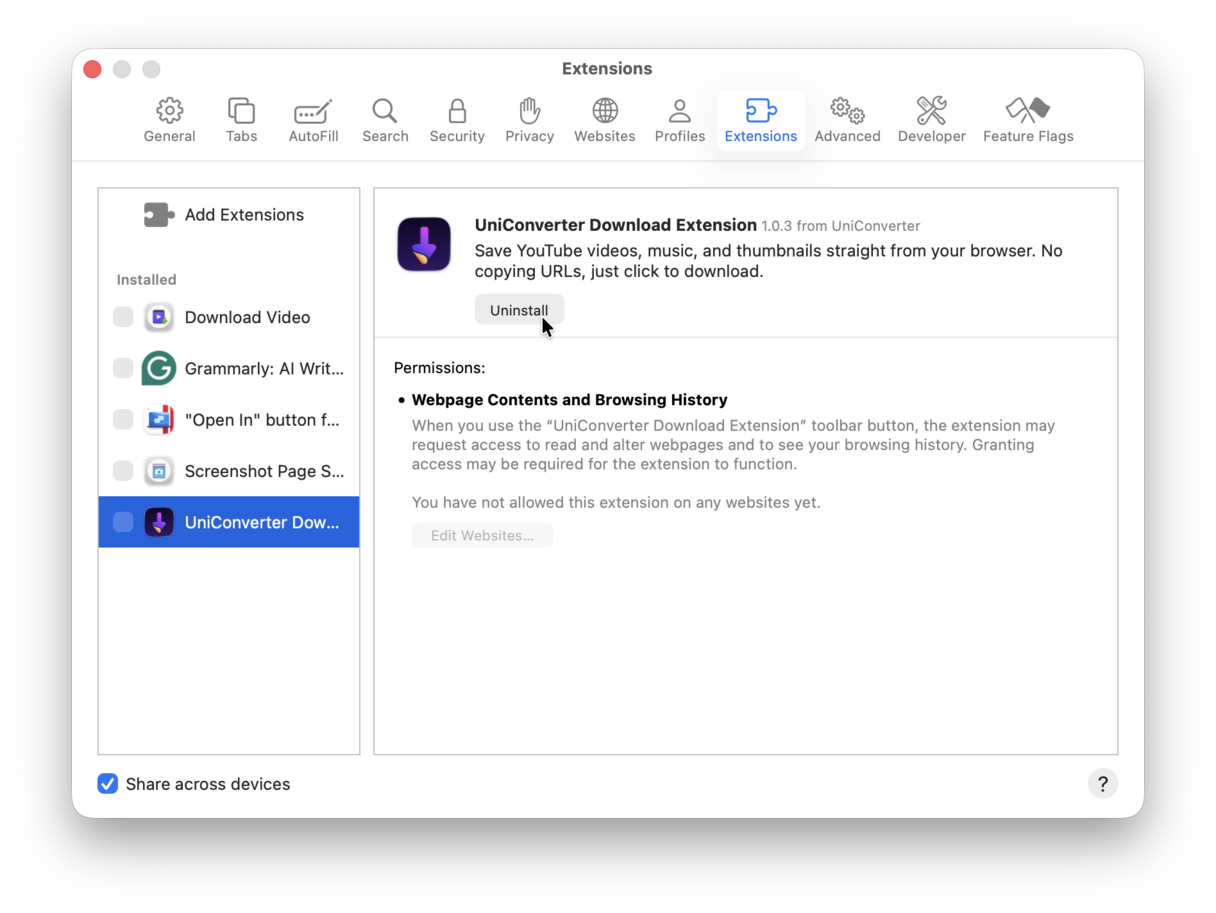This screenshot has width=1216, height=913.
Task: Open the Feature Flags pane
Action: point(1028,120)
